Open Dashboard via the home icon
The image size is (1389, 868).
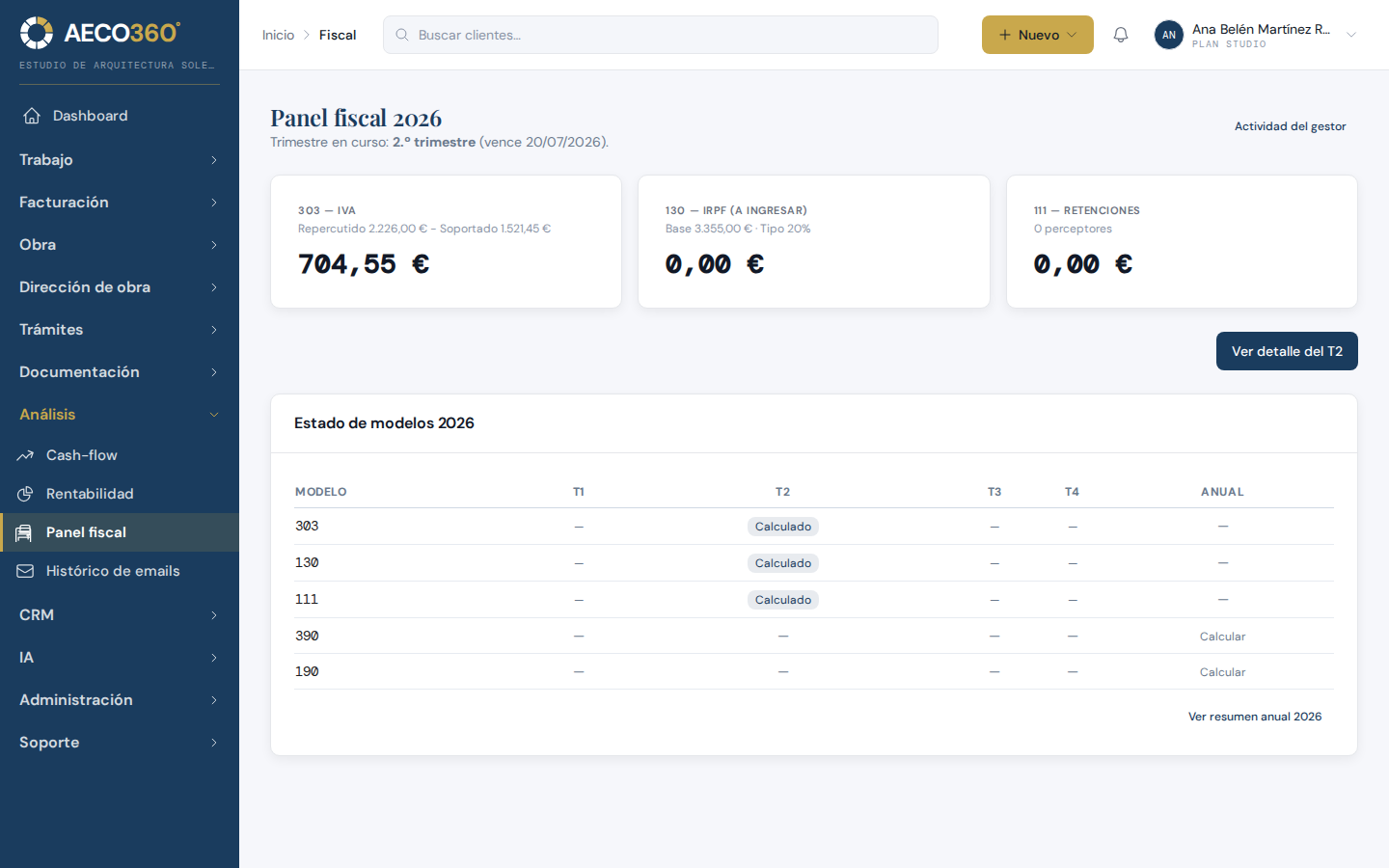click(32, 116)
